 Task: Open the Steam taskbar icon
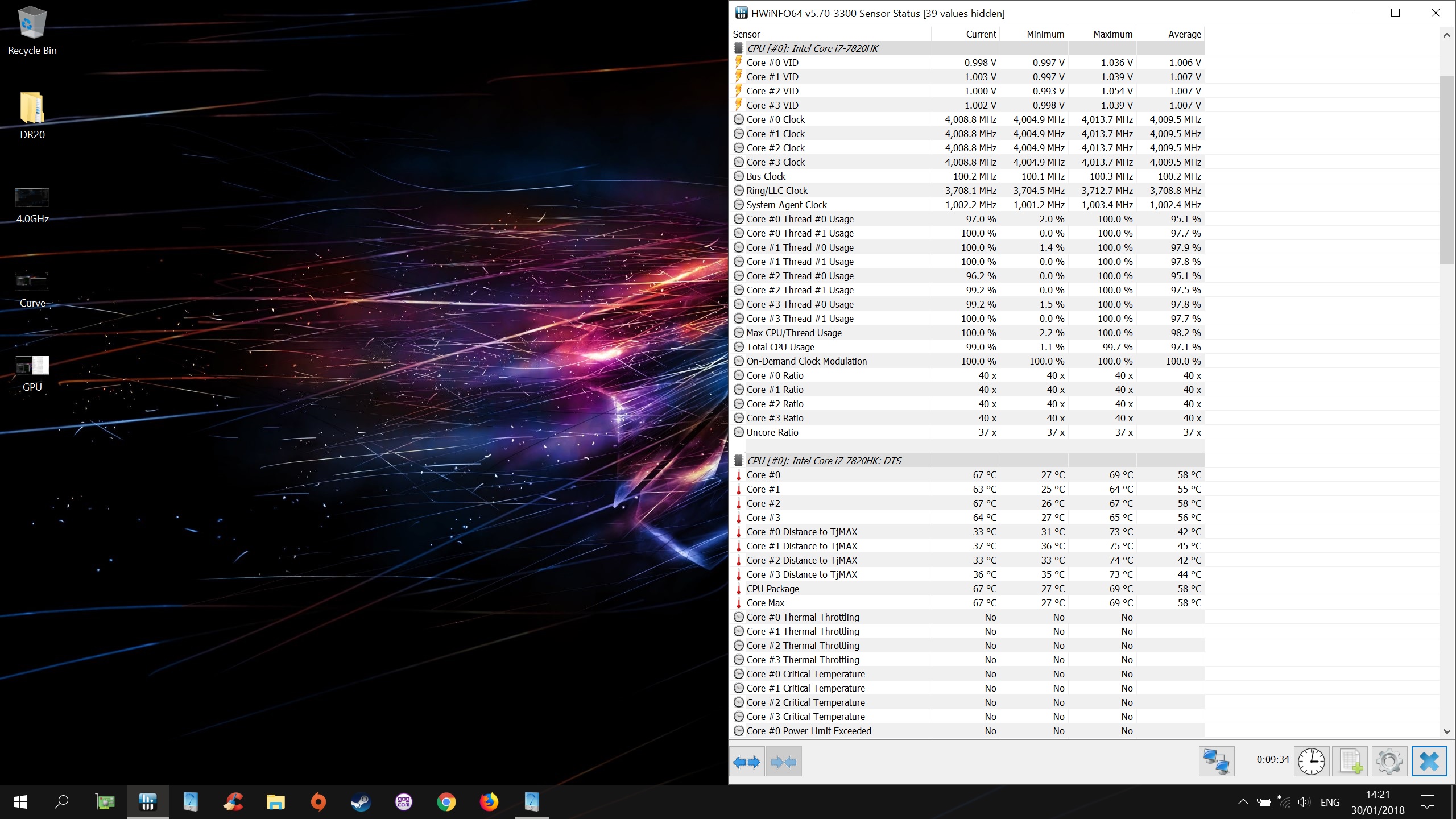[361, 802]
